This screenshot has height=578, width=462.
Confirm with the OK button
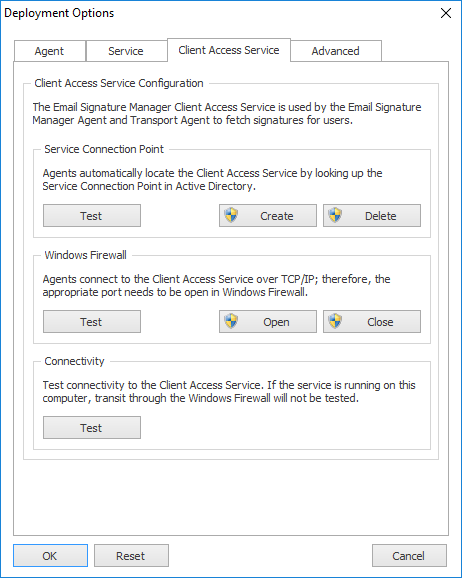point(51,556)
